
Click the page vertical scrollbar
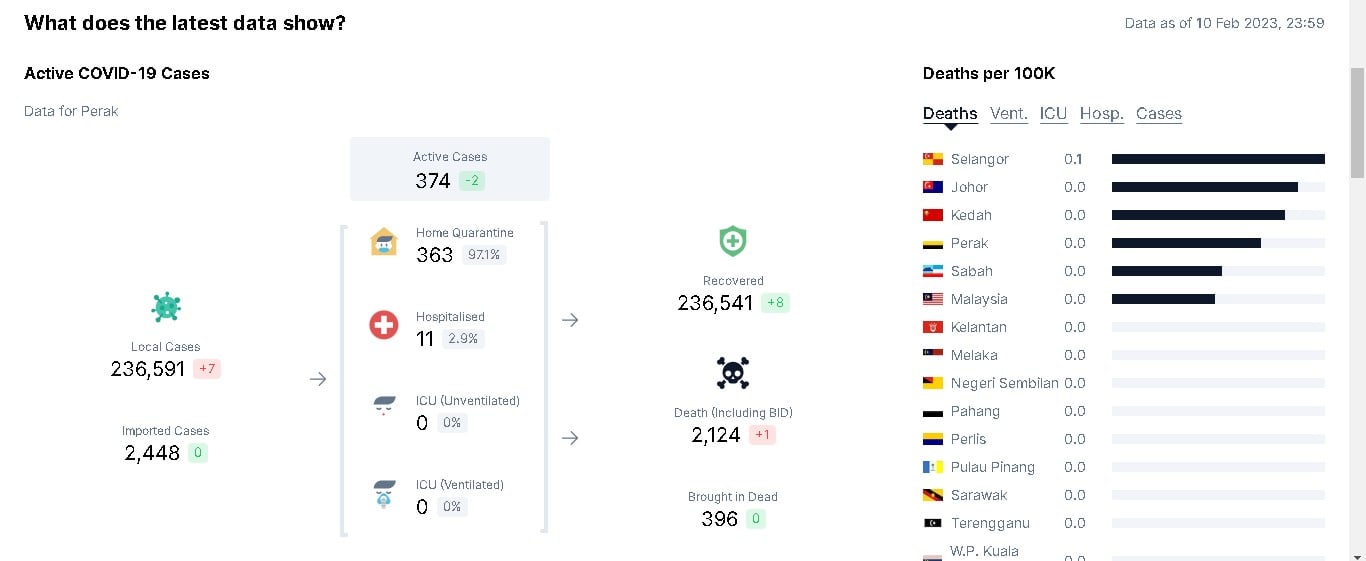click(1357, 280)
